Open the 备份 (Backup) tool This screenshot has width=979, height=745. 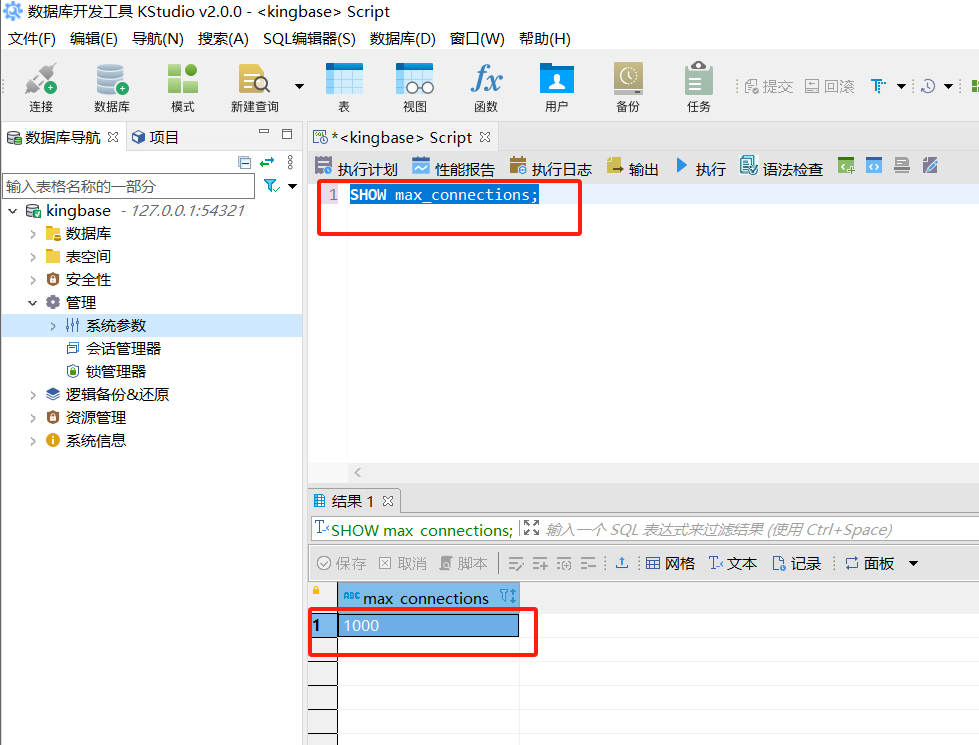pyautogui.click(x=627, y=85)
